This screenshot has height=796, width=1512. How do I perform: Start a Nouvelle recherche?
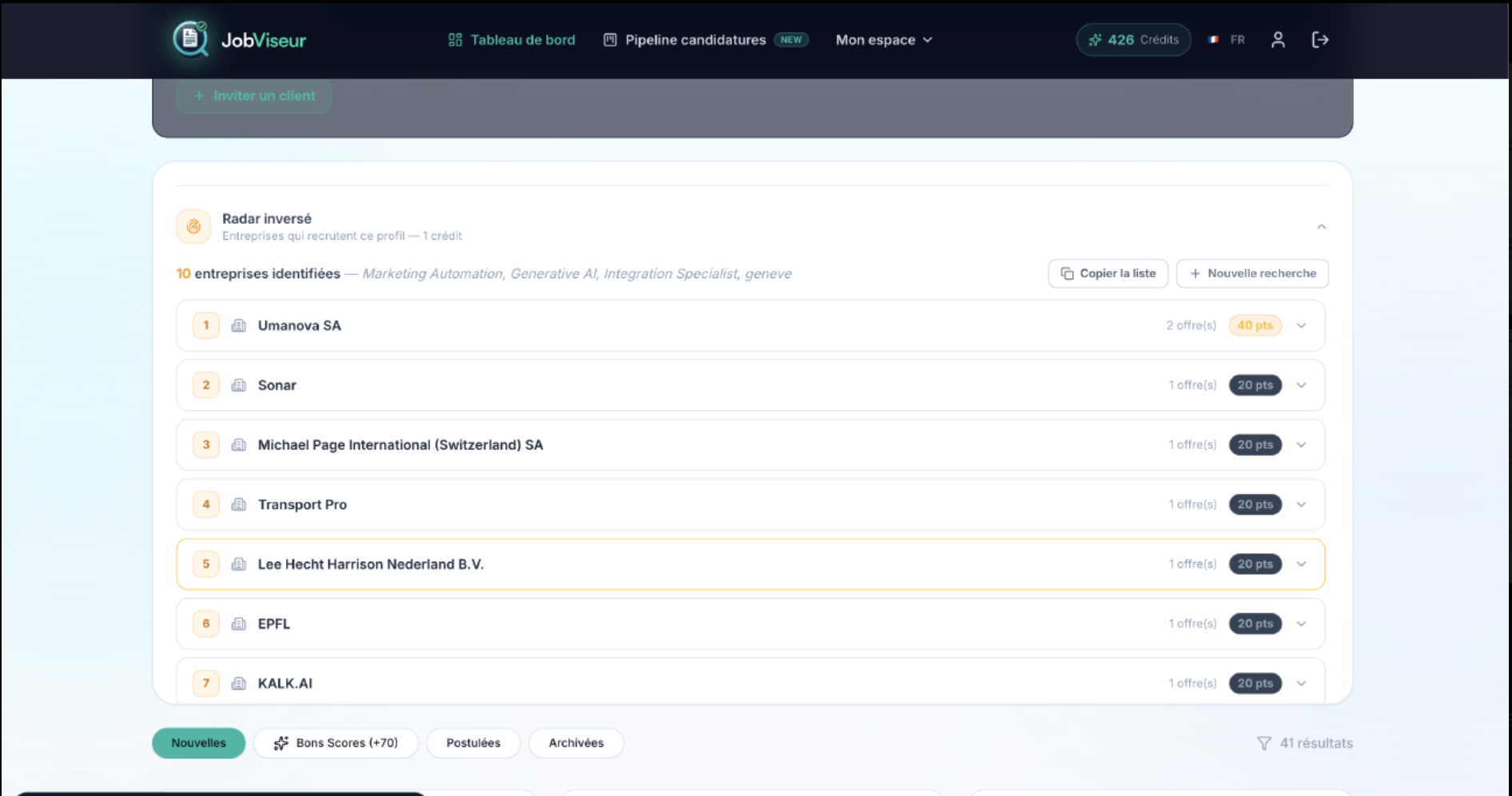(1252, 273)
